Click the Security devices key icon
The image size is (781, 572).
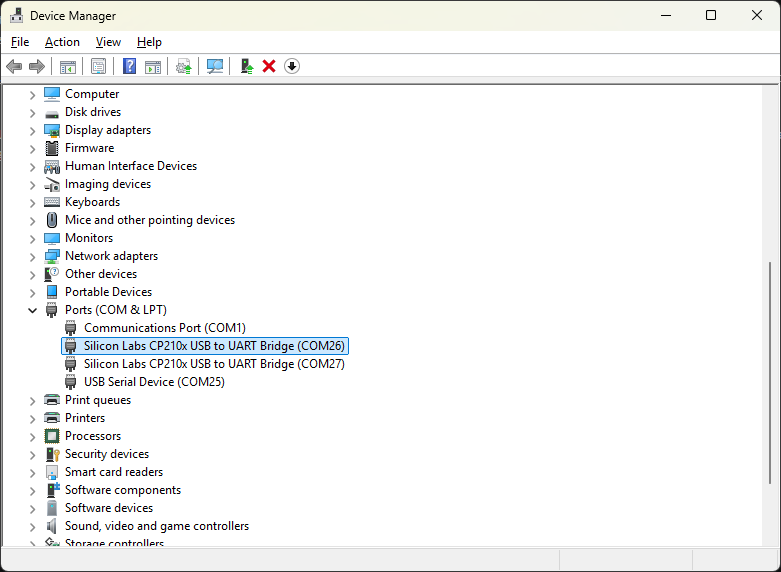[52, 454]
